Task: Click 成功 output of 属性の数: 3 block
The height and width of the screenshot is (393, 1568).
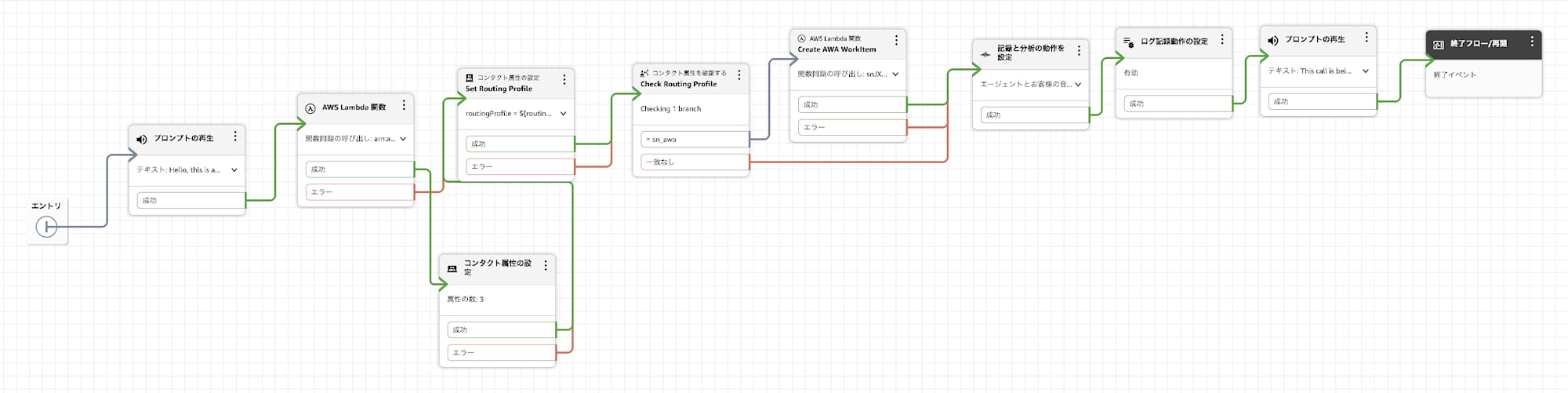Action: click(501, 330)
